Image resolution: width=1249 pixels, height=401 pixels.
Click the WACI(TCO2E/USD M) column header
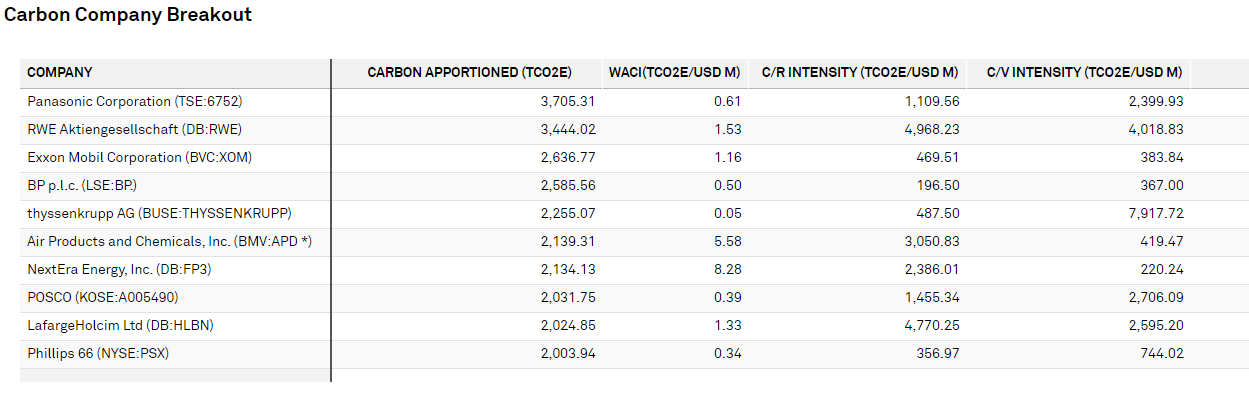pyautogui.click(x=674, y=73)
